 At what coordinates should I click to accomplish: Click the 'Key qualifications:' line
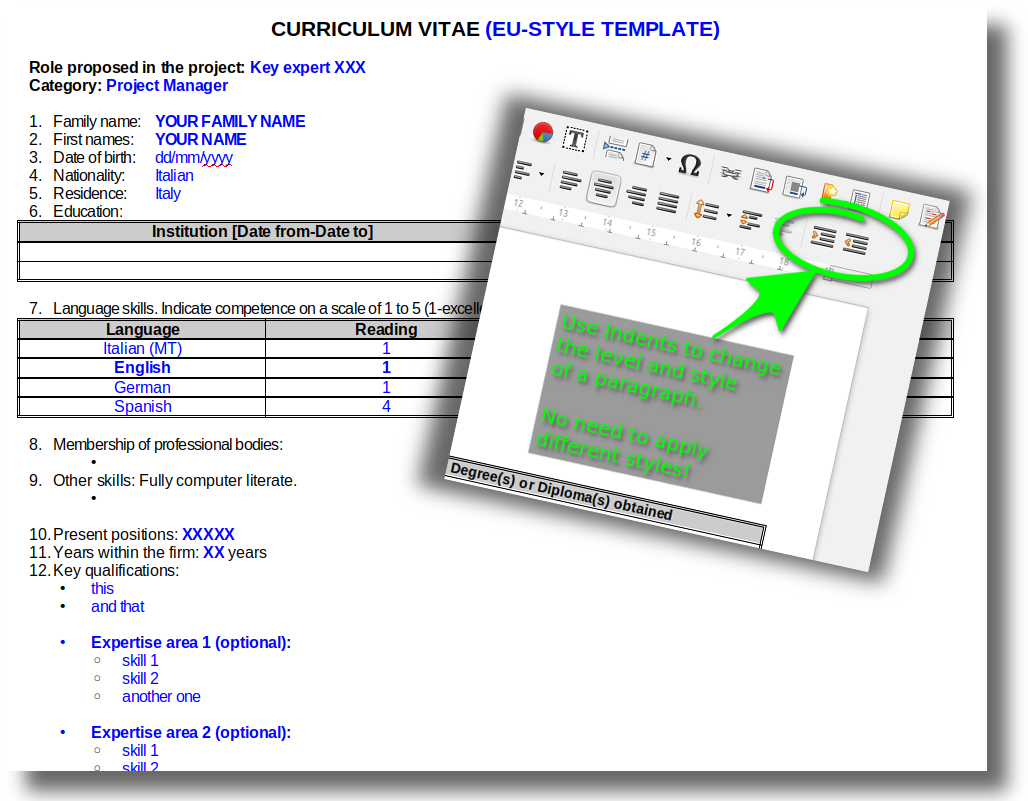116,570
